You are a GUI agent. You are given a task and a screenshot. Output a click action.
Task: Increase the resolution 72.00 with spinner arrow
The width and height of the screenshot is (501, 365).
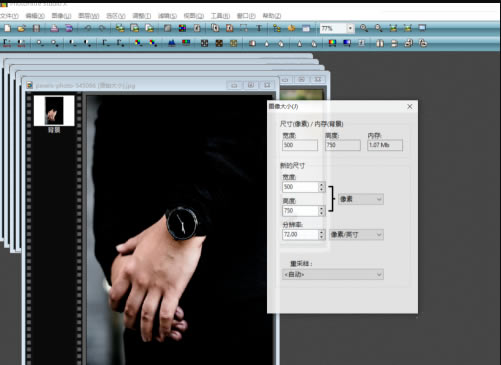click(x=322, y=232)
